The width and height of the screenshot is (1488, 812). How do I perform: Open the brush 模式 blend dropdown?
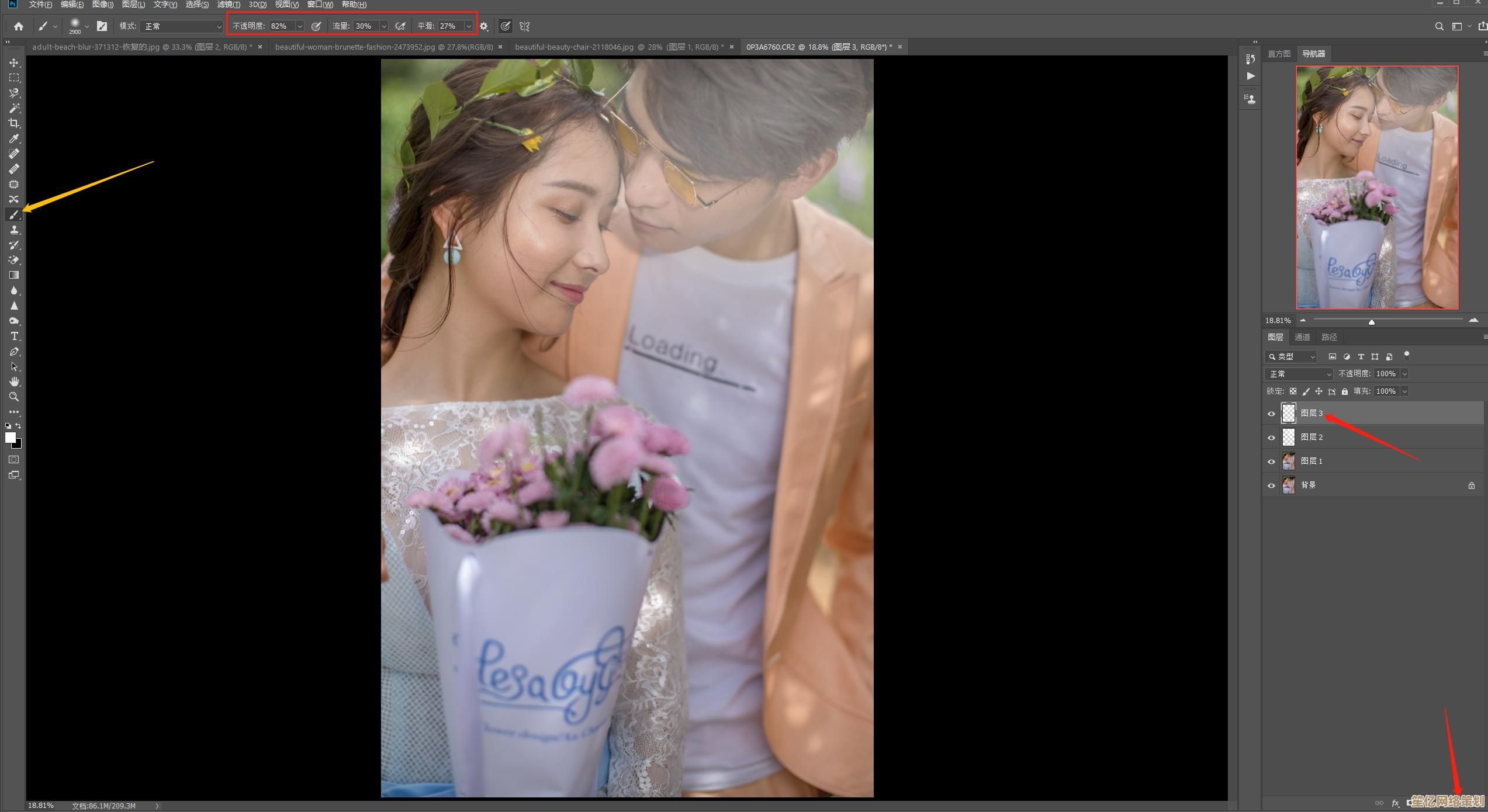pyautogui.click(x=182, y=26)
